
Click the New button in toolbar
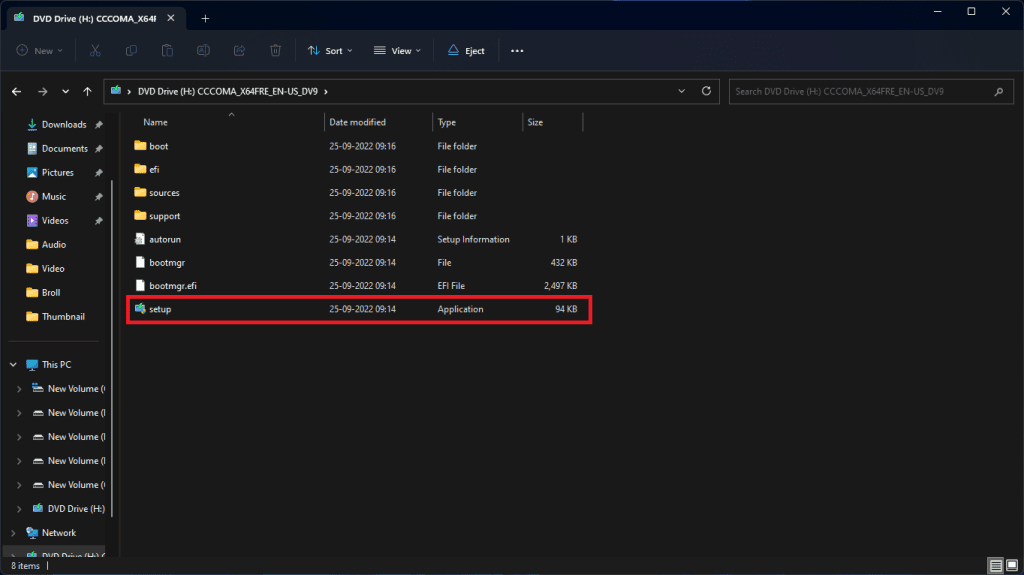pos(40,51)
